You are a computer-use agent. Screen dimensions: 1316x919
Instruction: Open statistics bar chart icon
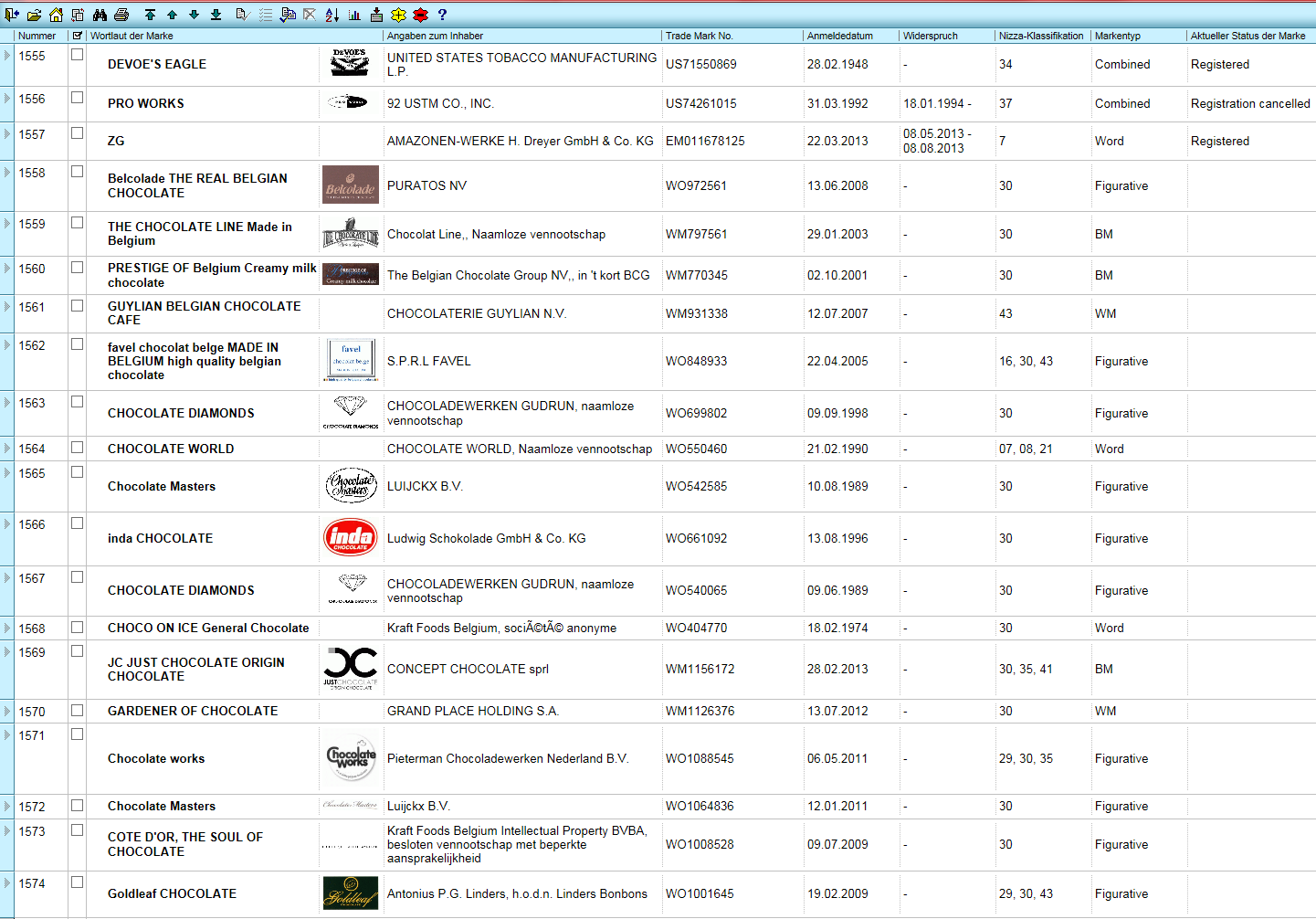pos(354,15)
